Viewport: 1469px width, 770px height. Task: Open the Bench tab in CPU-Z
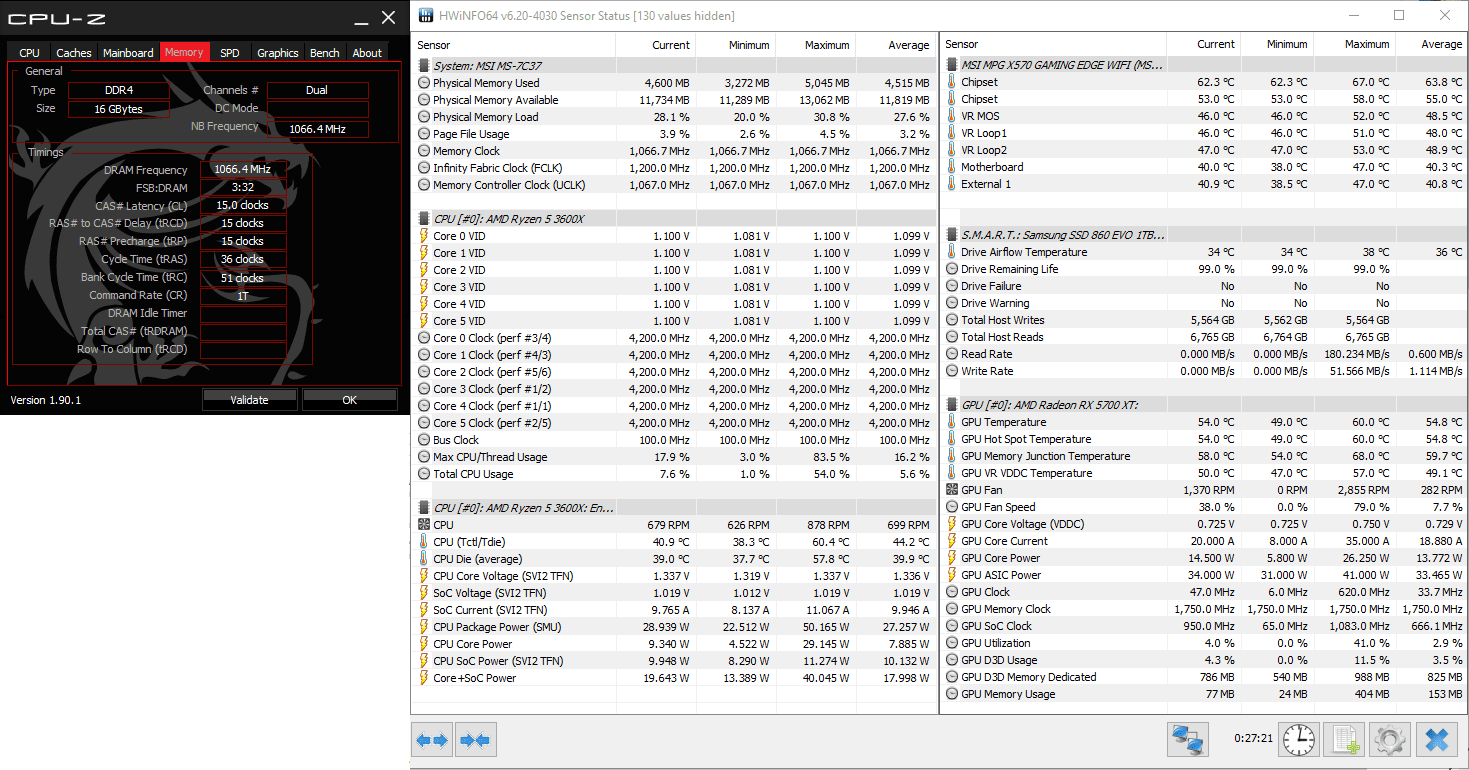tap(325, 53)
